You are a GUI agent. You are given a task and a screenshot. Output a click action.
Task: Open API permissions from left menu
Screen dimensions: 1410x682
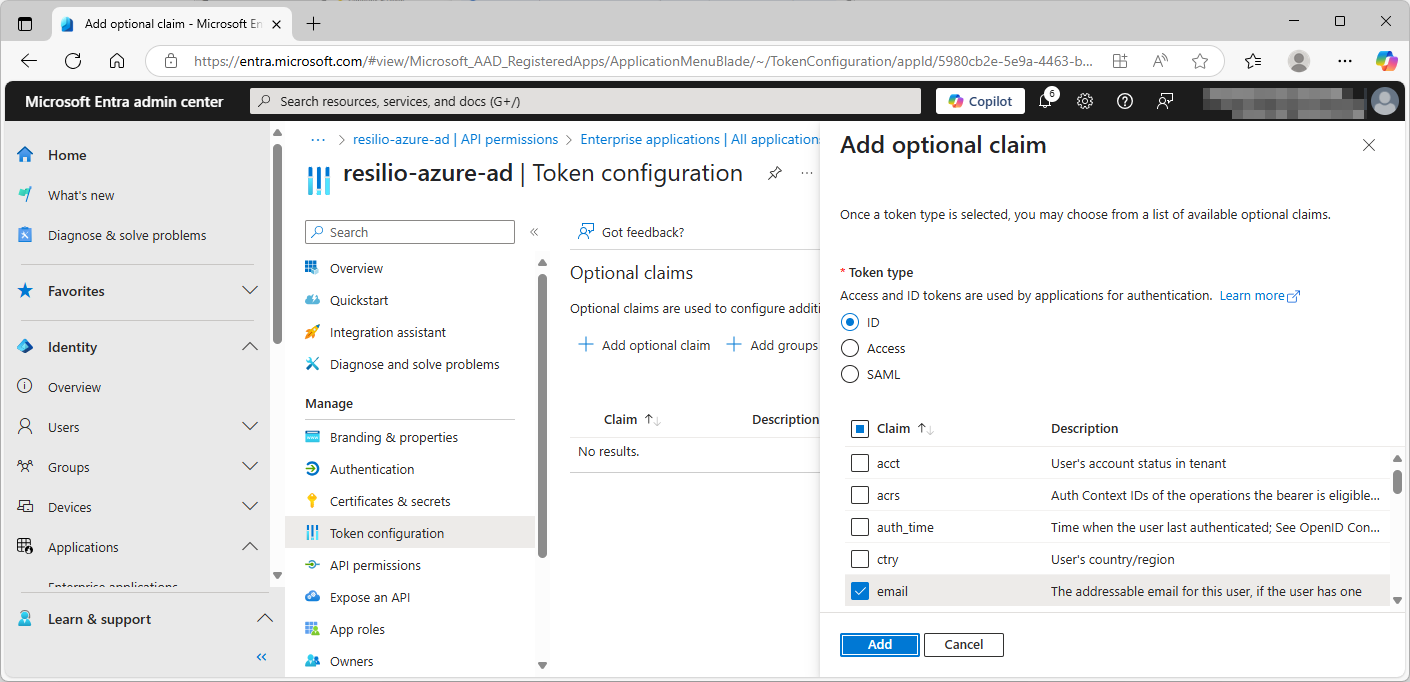(374, 565)
